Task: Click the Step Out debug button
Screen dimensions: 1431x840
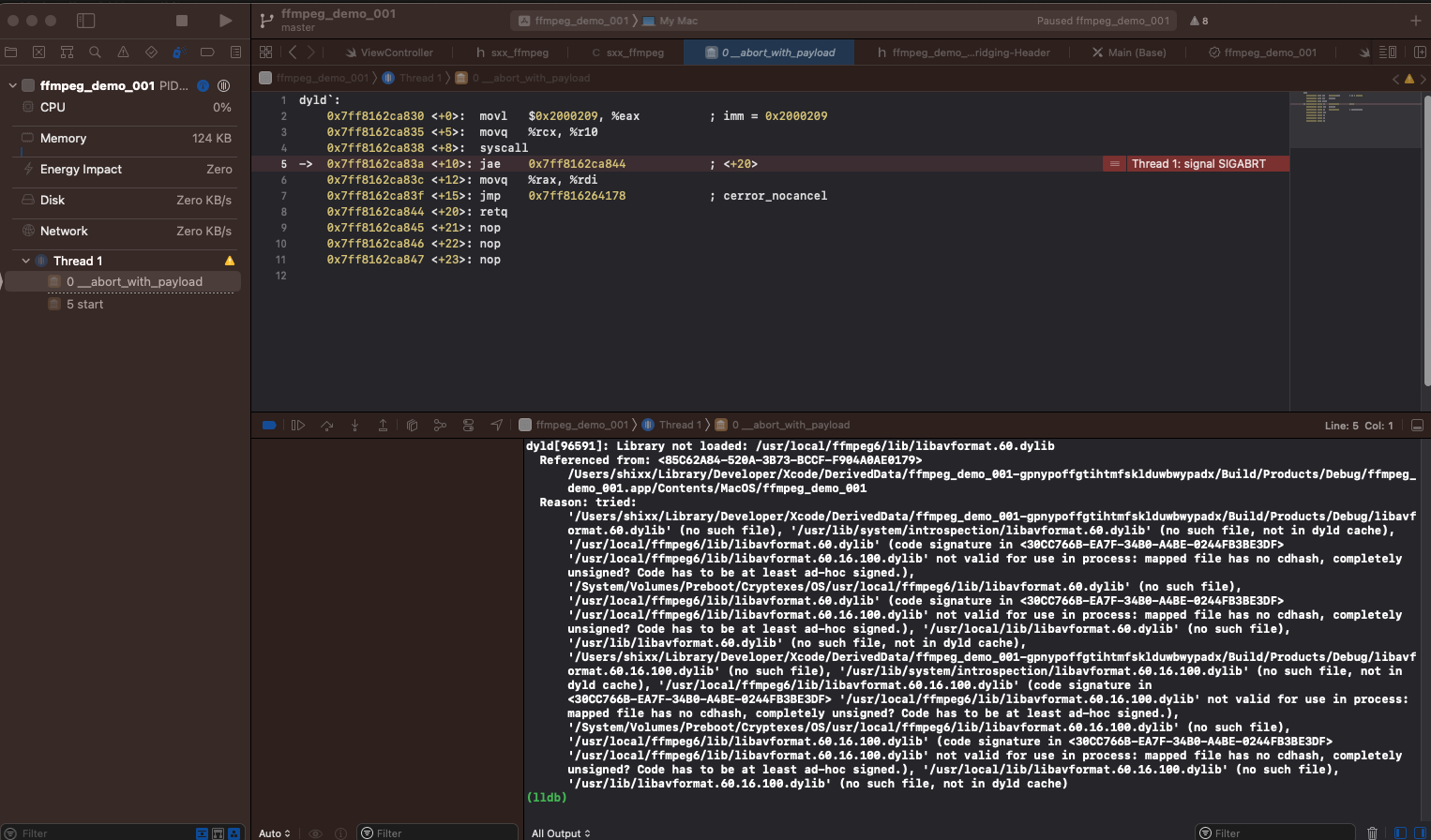Action: pos(383,426)
